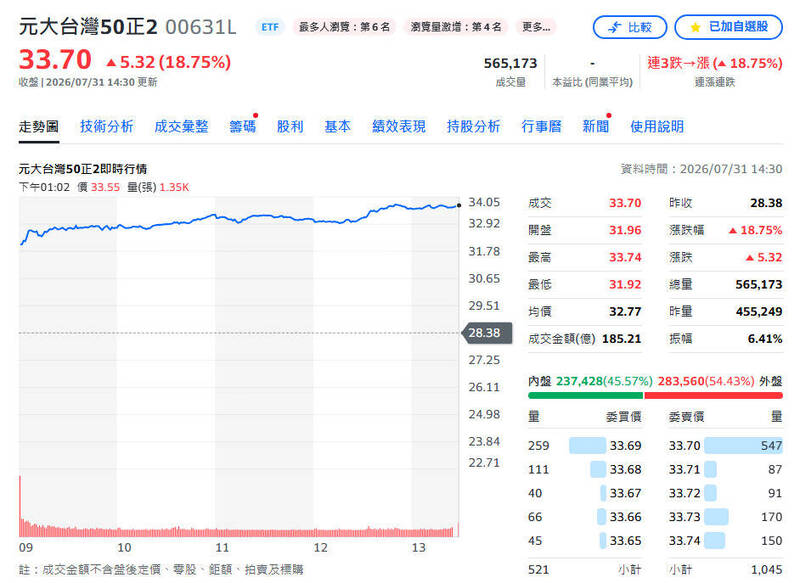This screenshot has height=583, width=800.
Task: Click the ask price 33.71 row
Action: 726,469
